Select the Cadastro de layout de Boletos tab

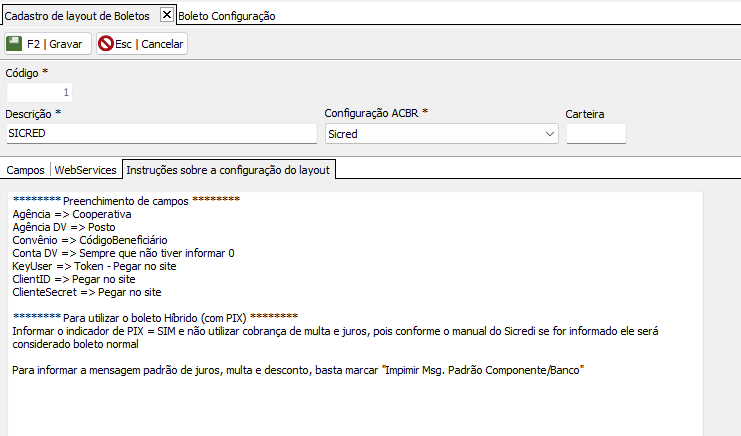click(x=77, y=16)
